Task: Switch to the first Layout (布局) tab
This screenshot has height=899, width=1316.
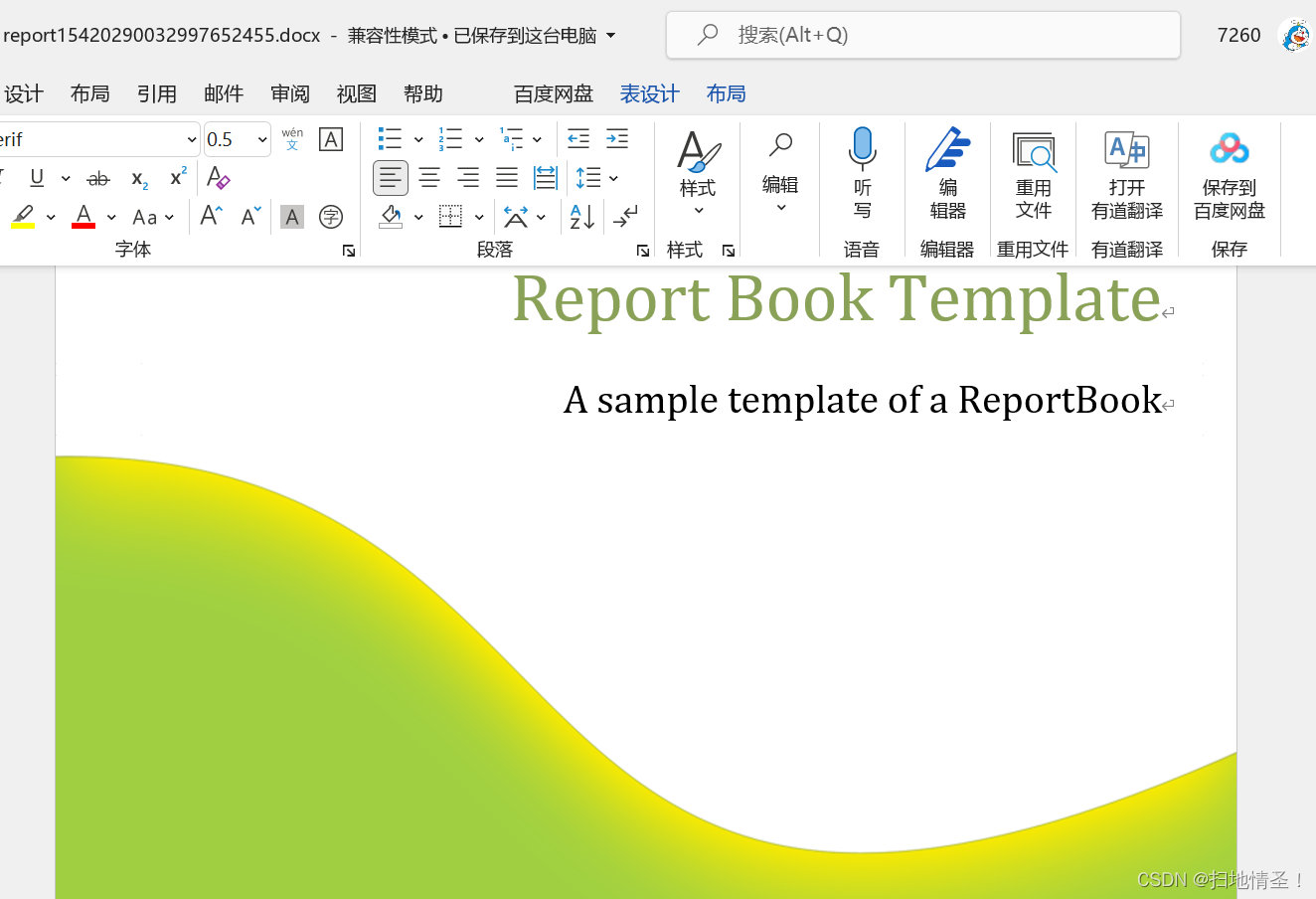Action: 90,93
